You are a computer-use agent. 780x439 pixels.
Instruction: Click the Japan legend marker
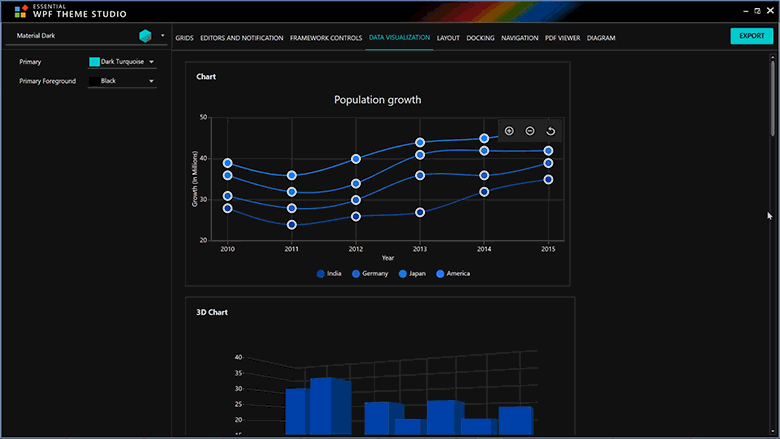click(402, 273)
